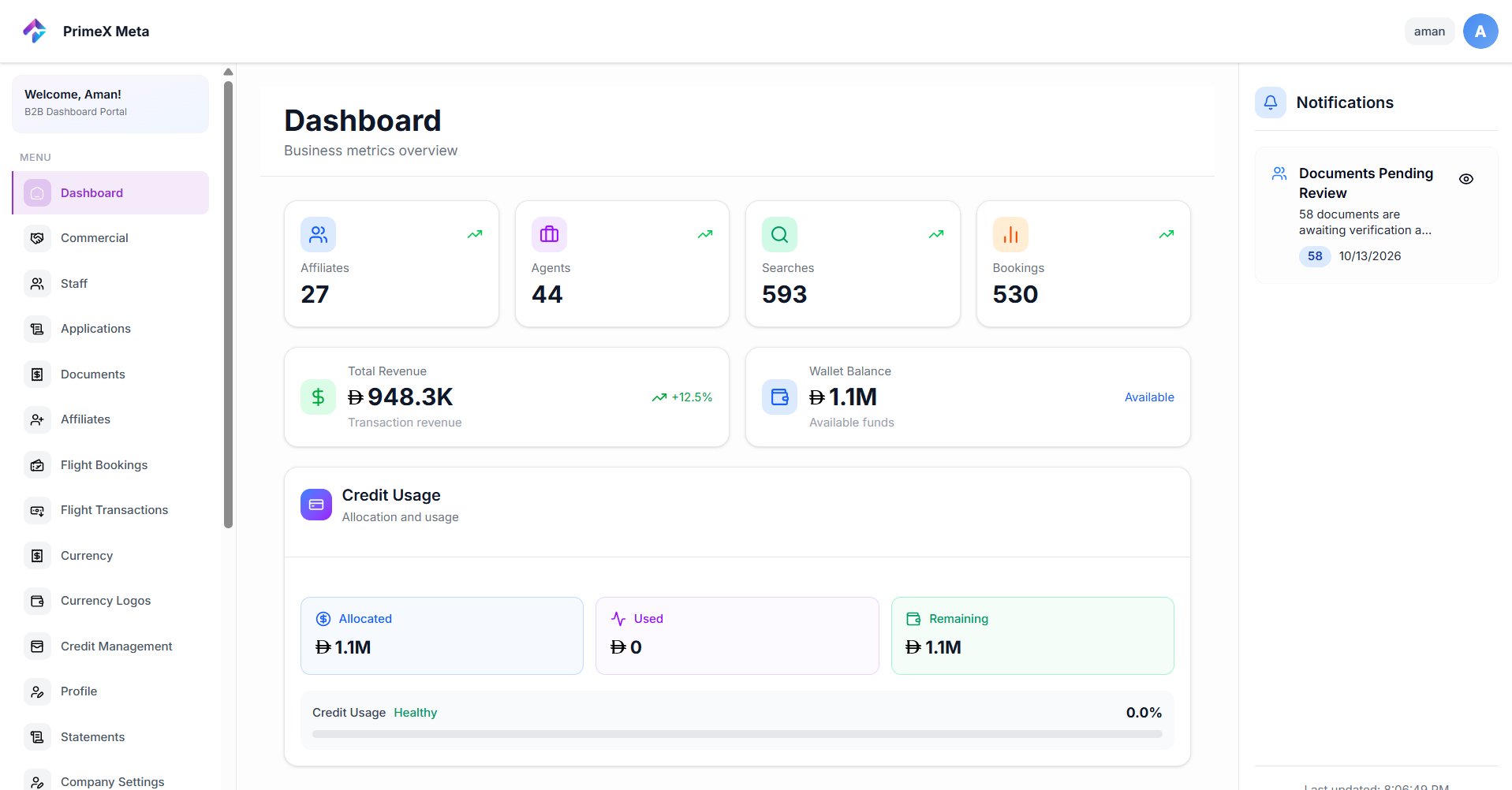Click the notifications bell icon
The height and width of the screenshot is (790, 1512).
tap(1270, 102)
